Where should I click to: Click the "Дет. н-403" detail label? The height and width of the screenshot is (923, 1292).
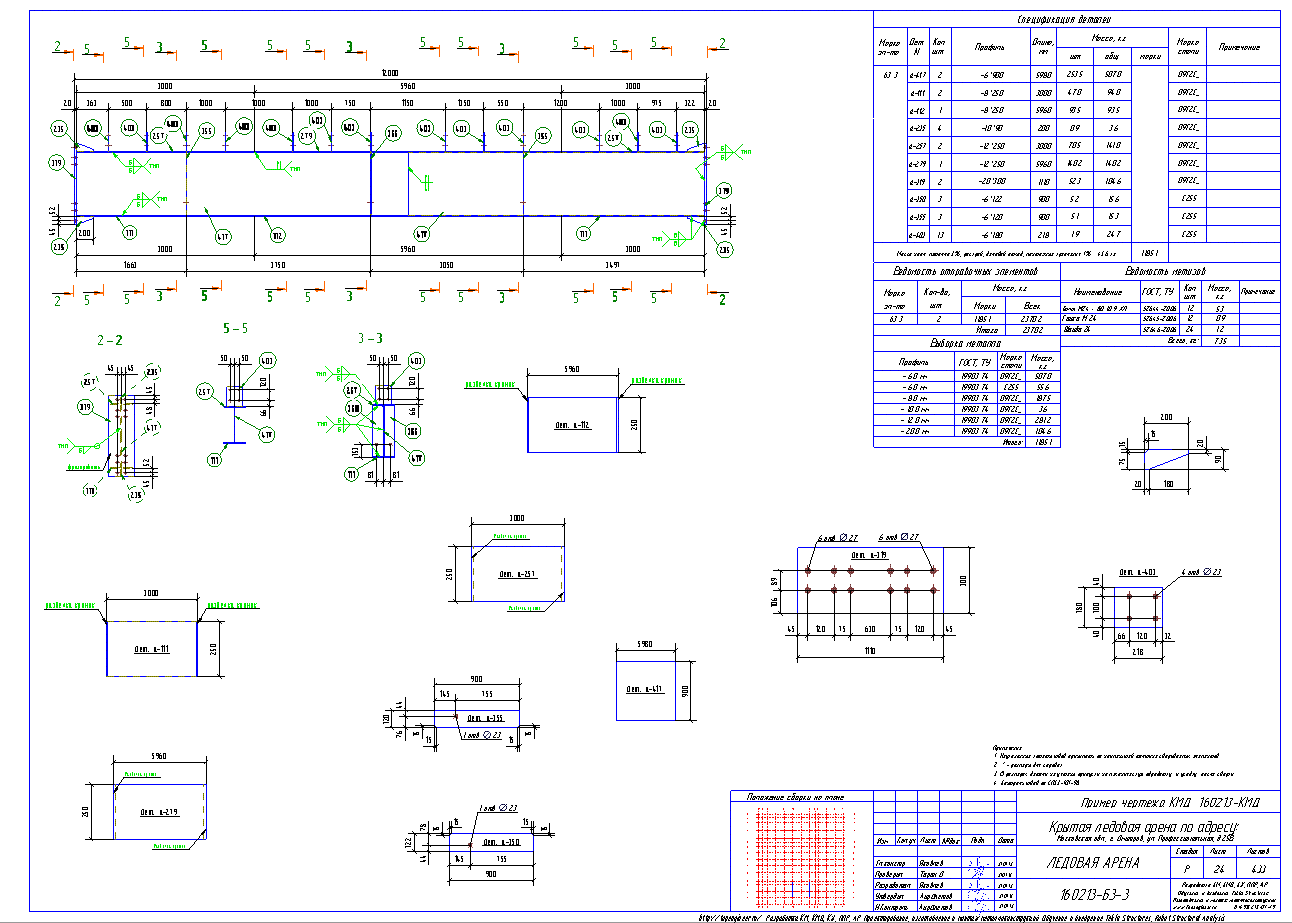(x=1138, y=572)
